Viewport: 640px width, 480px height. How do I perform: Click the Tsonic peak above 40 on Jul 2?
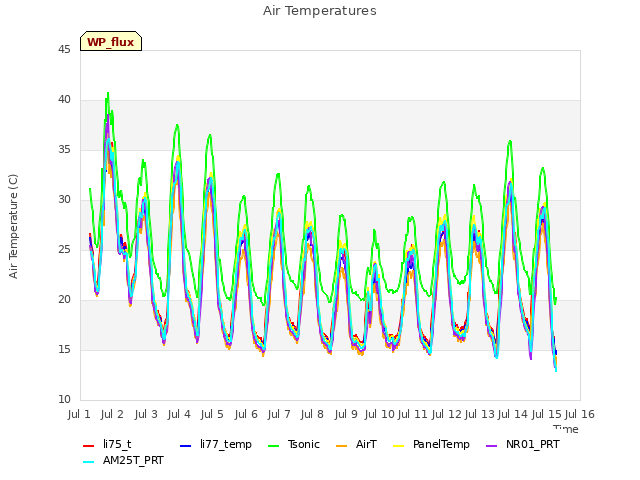coord(108,94)
